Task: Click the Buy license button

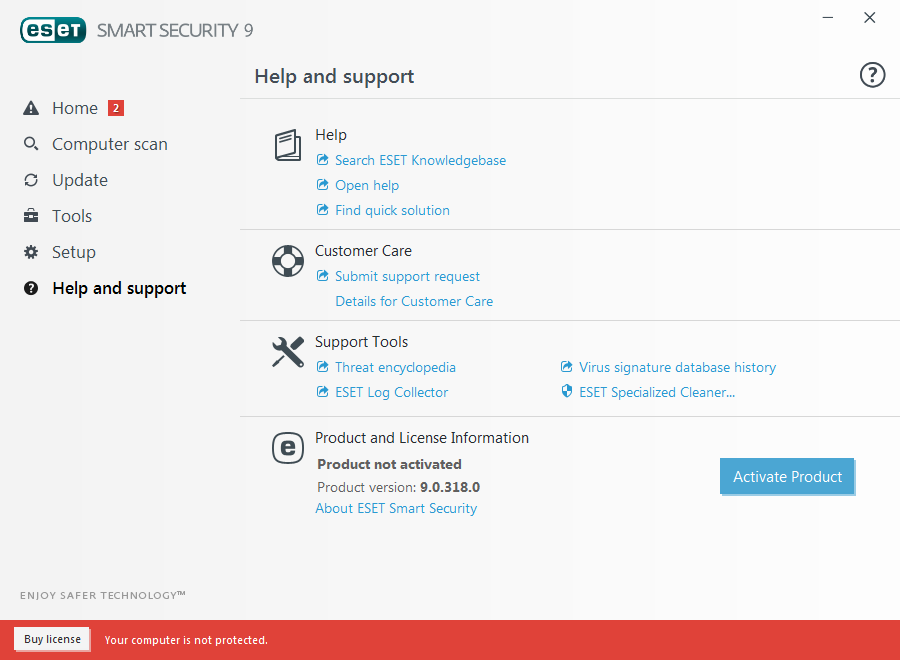Action: (51, 639)
